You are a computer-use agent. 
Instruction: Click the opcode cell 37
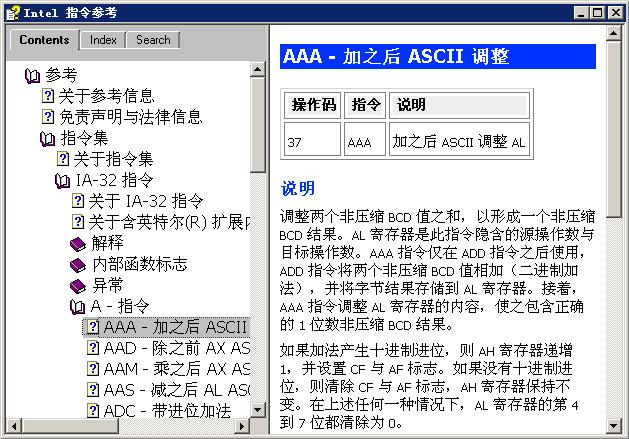[x=312, y=139]
